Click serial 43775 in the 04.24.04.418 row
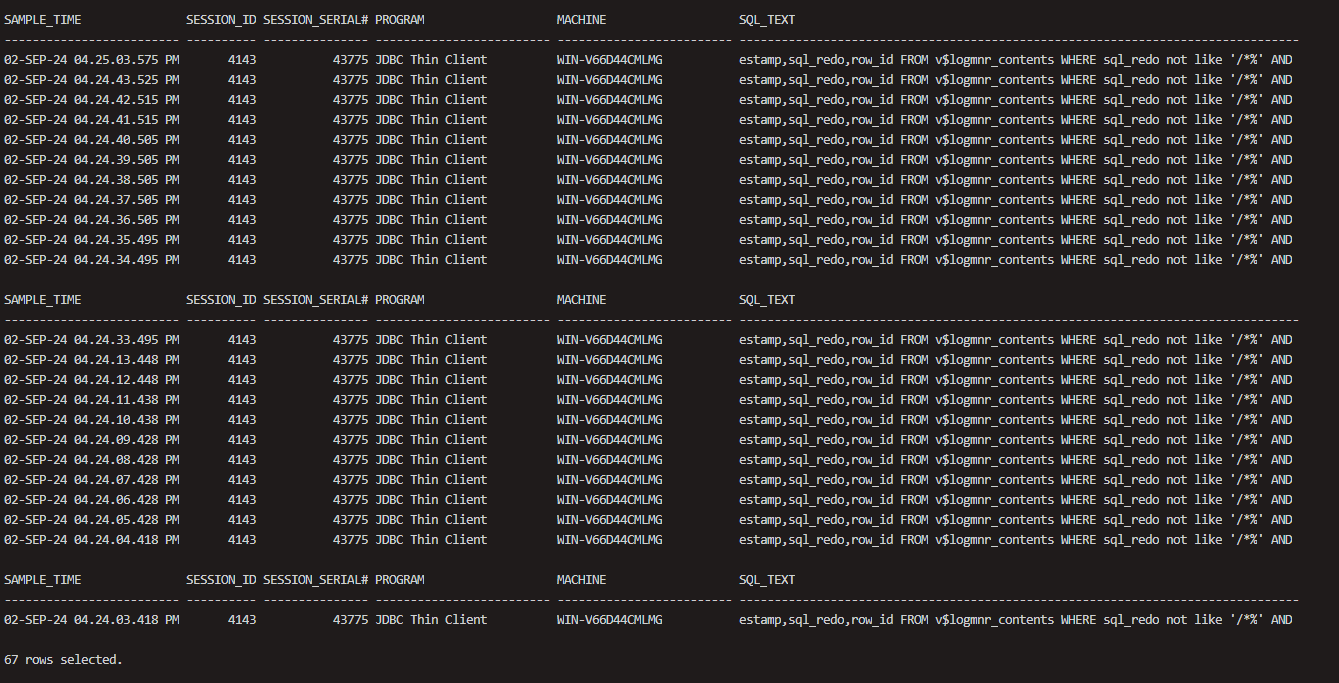 click(x=350, y=540)
